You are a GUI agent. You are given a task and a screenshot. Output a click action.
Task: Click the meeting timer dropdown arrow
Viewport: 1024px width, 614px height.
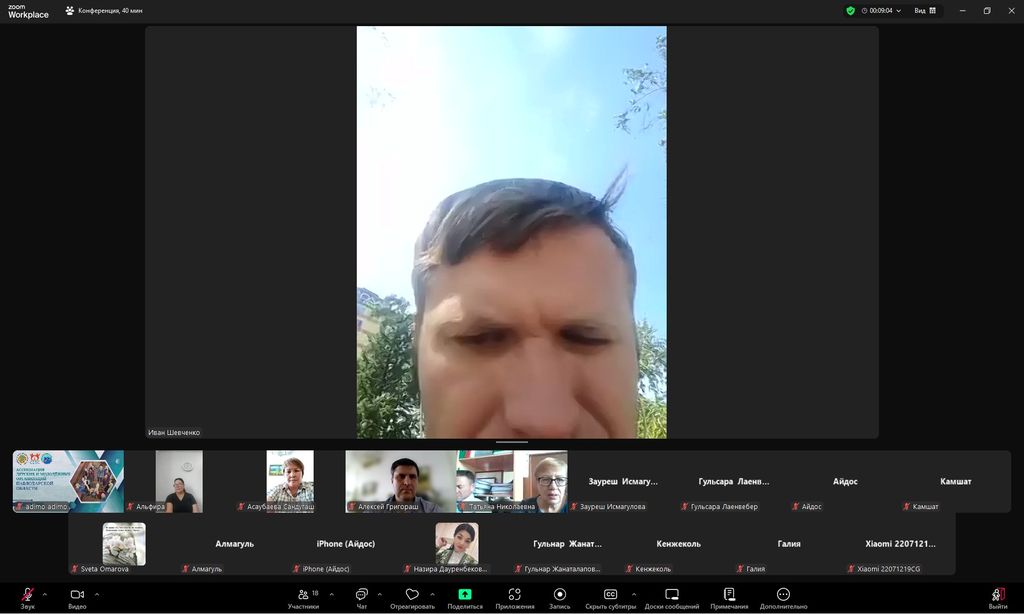[x=898, y=11]
